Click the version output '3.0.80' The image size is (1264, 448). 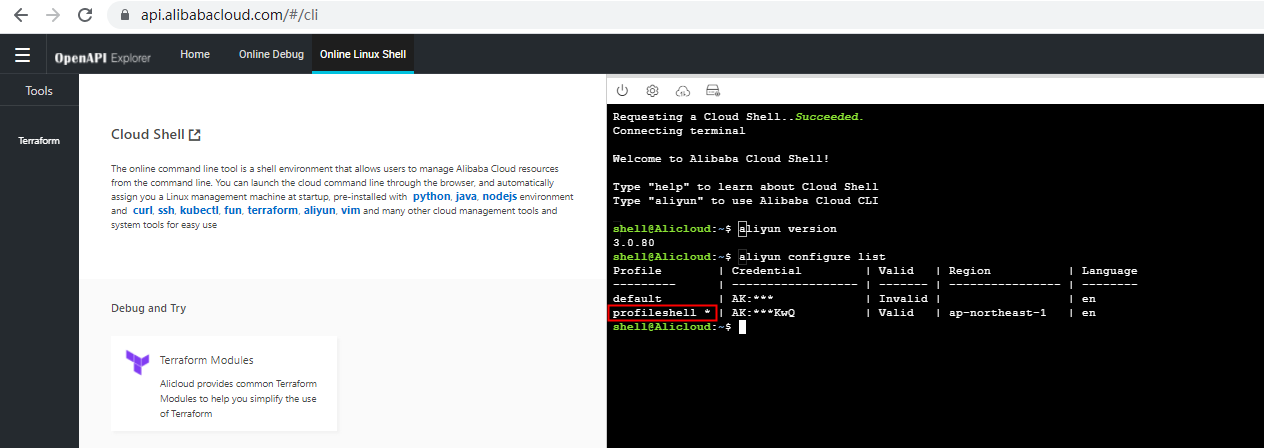tap(634, 243)
